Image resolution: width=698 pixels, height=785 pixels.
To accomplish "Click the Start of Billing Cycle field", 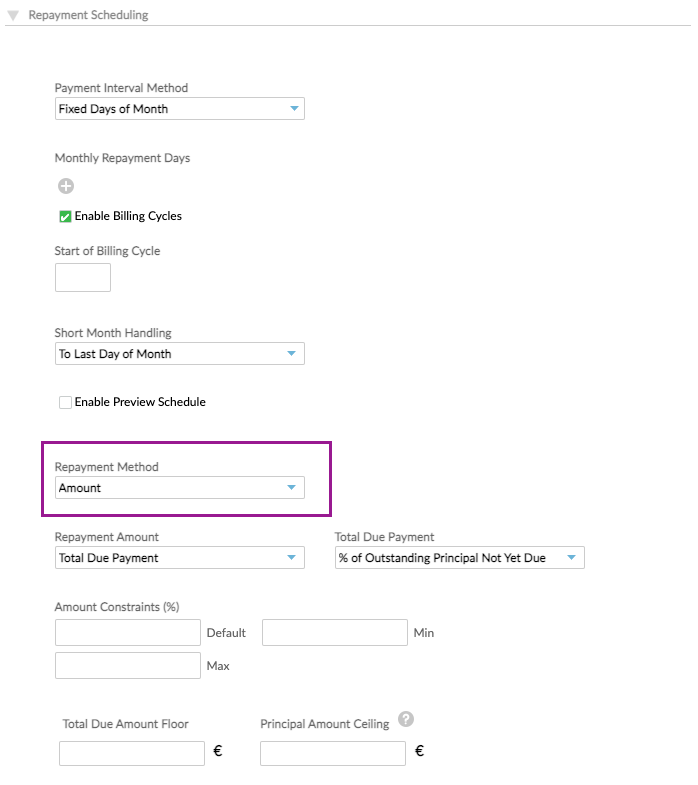I will click(x=82, y=278).
